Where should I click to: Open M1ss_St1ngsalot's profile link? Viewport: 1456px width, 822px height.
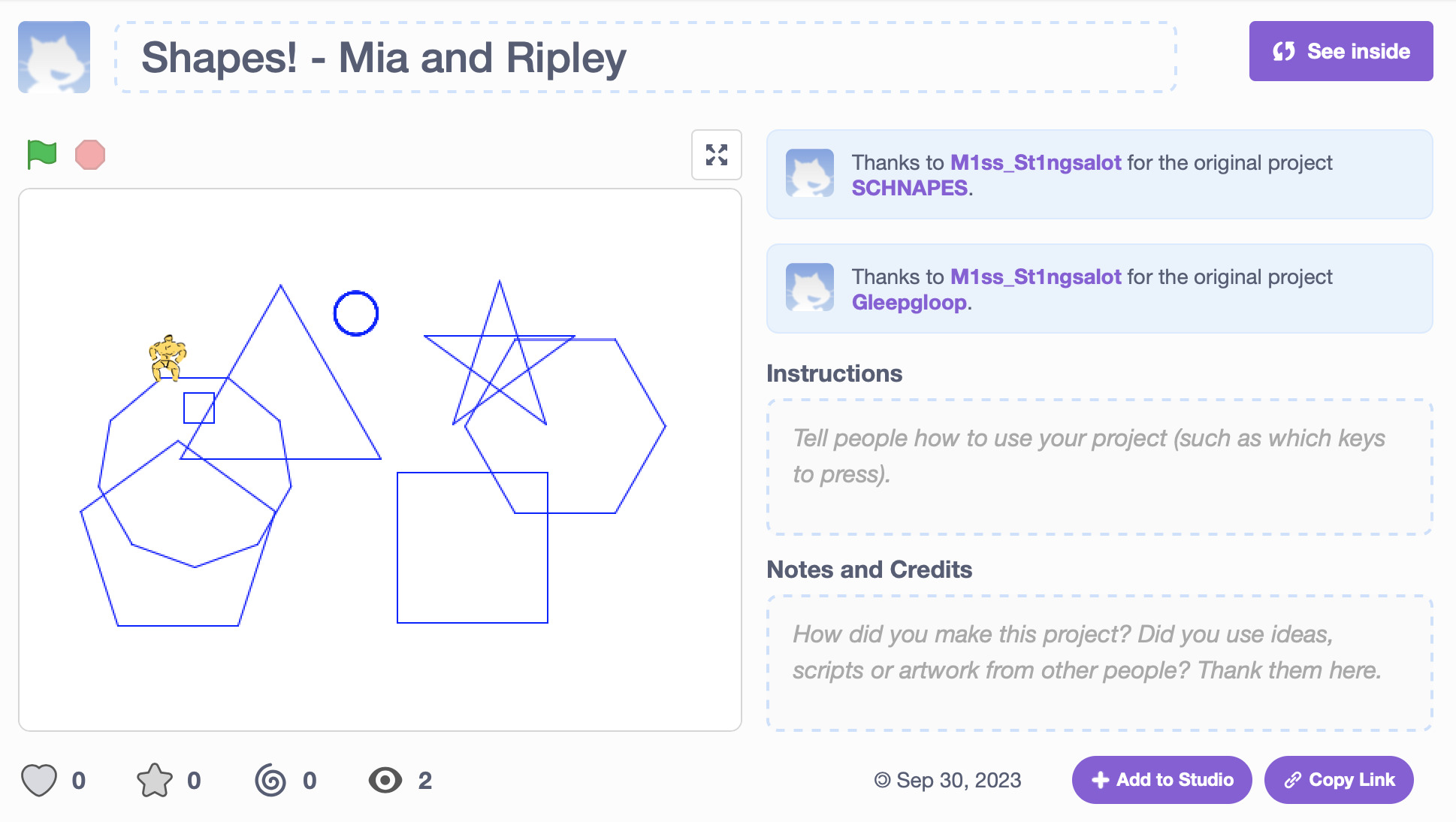click(x=1035, y=162)
